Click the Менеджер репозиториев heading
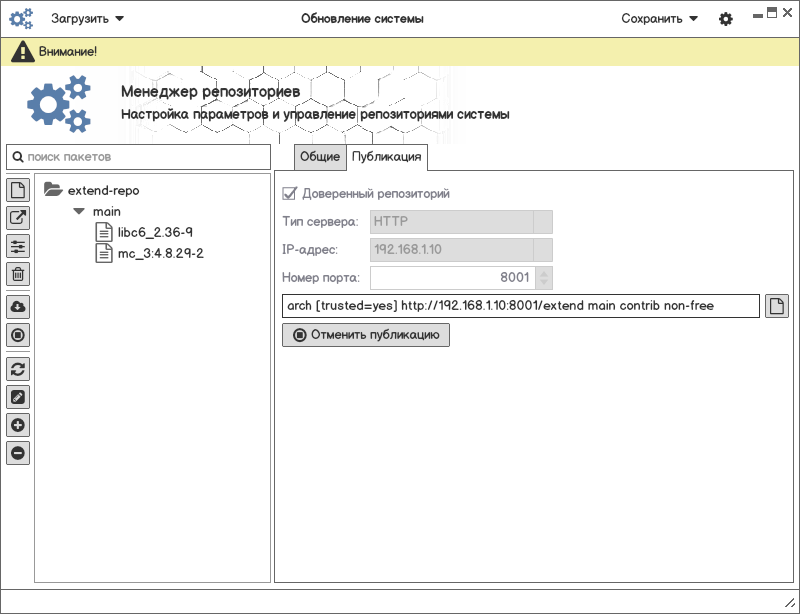The image size is (800, 614). click(211, 92)
